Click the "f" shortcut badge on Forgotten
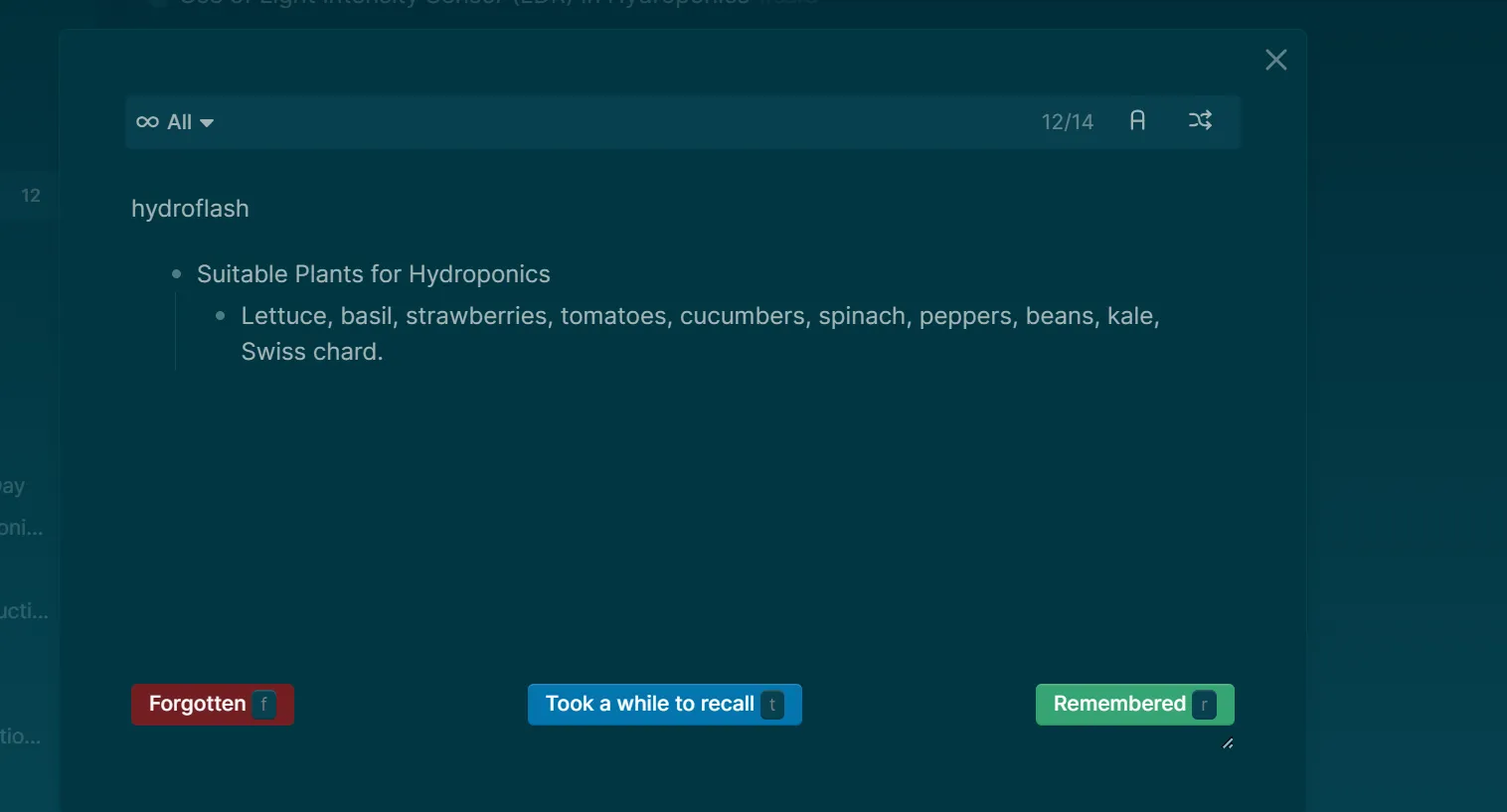Screen dimensions: 1507x812 click(x=263, y=704)
